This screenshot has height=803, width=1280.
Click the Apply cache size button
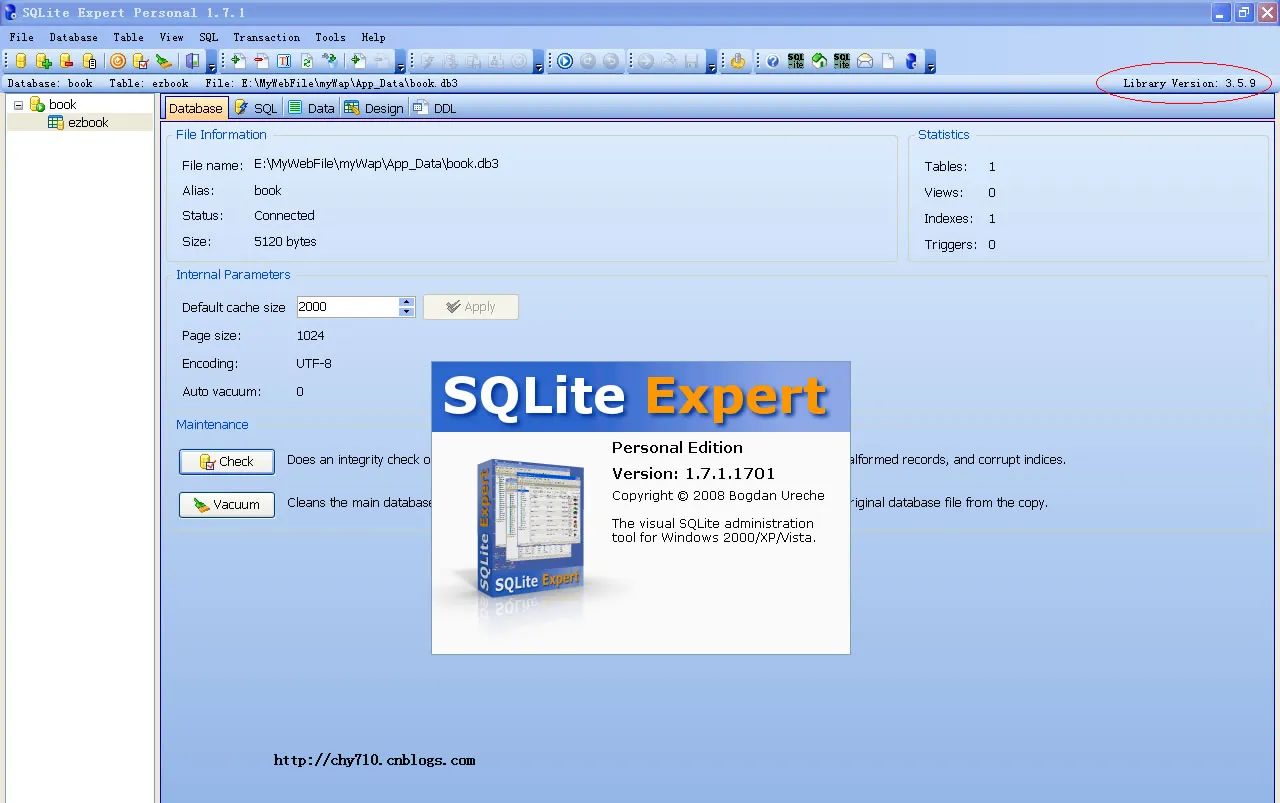coord(471,307)
